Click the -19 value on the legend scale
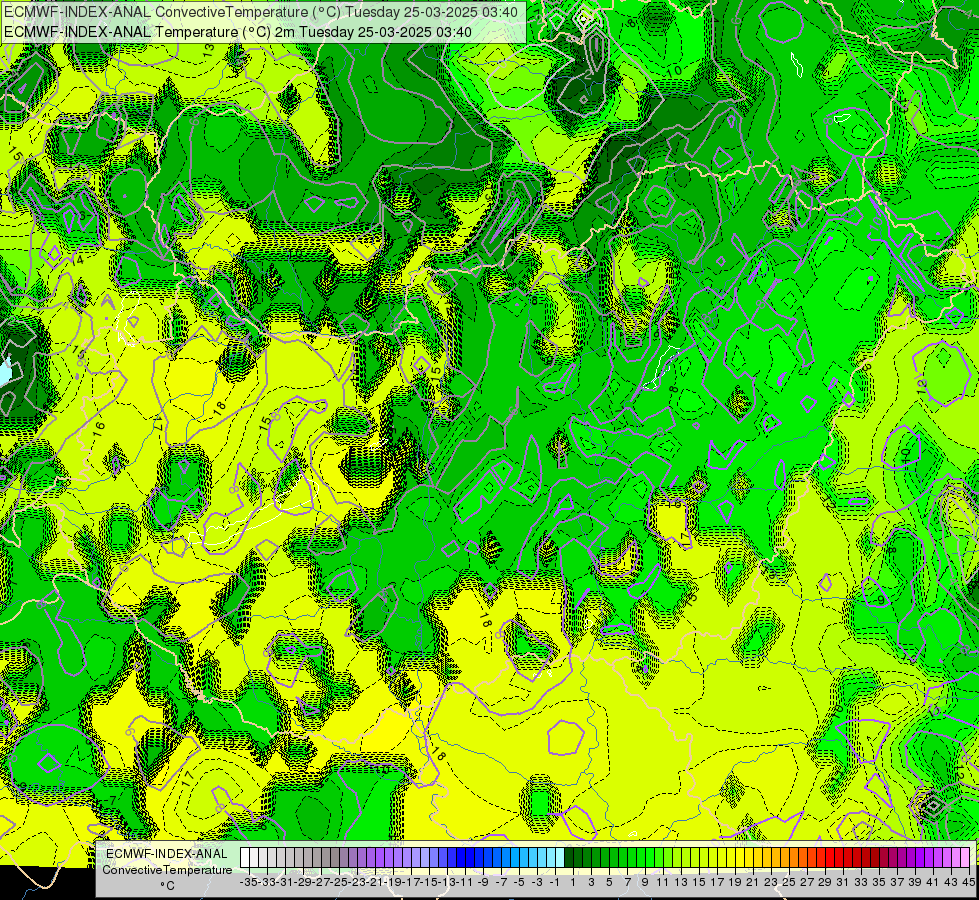Image resolution: width=979 pixels, height=900 pixels. click(x=393, y=882)
